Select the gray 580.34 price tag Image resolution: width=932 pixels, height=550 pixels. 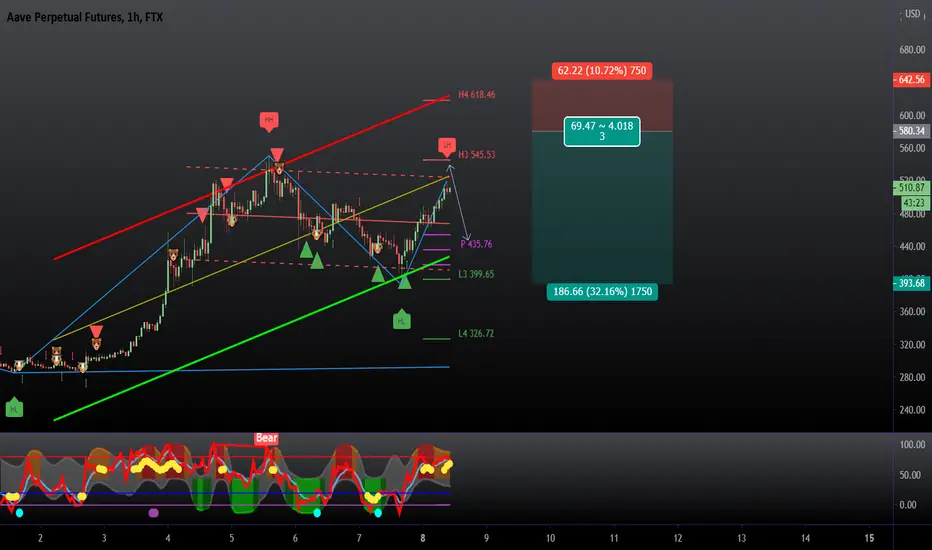(911, 131)
